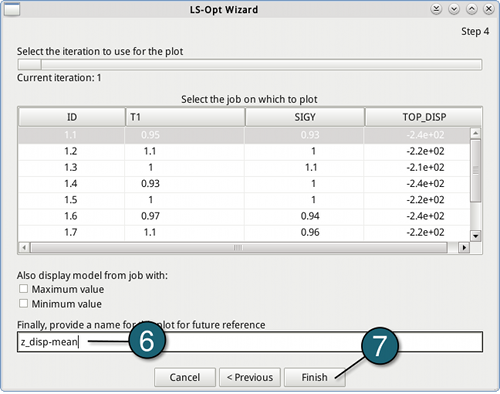Select job row 1.7
The height and width of the screenshot is (394, 500).
point(244,232)
